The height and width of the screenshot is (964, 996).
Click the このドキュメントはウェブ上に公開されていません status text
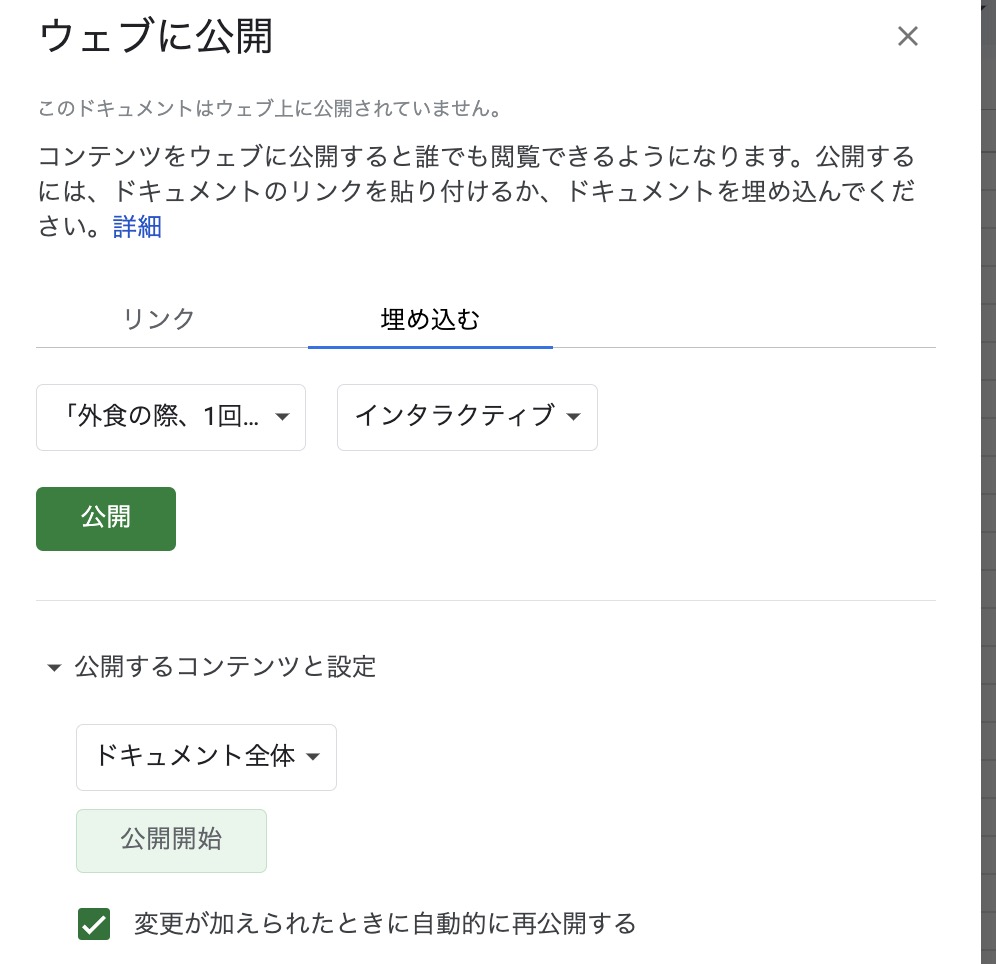coord(269,107)
